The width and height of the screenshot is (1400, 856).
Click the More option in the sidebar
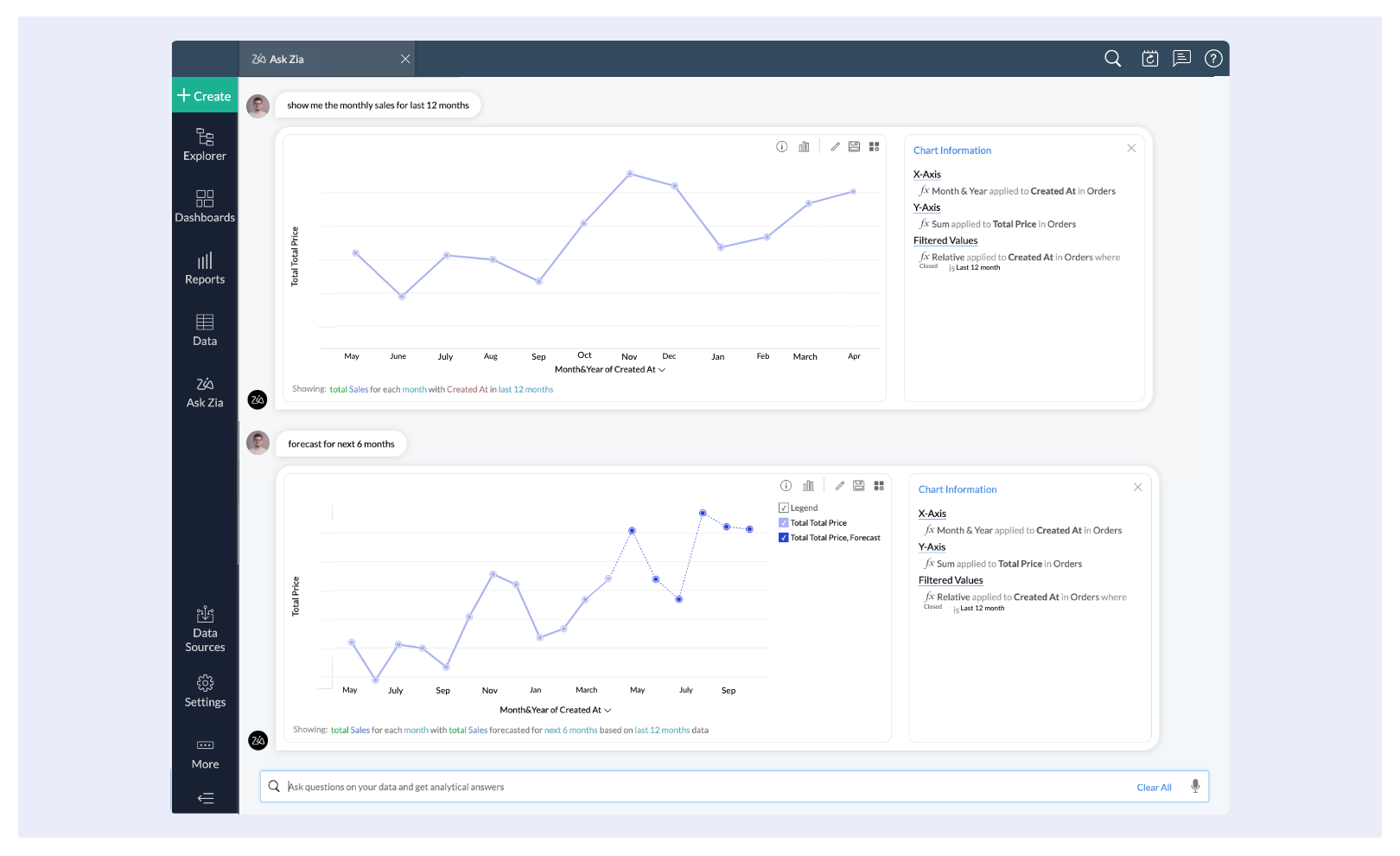[x=205, y=754]
